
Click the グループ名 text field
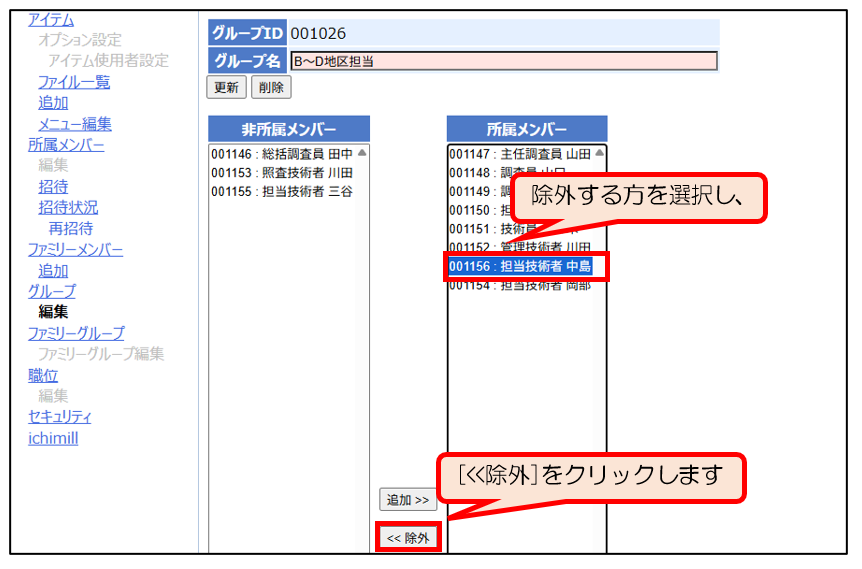tap(503, 61)
